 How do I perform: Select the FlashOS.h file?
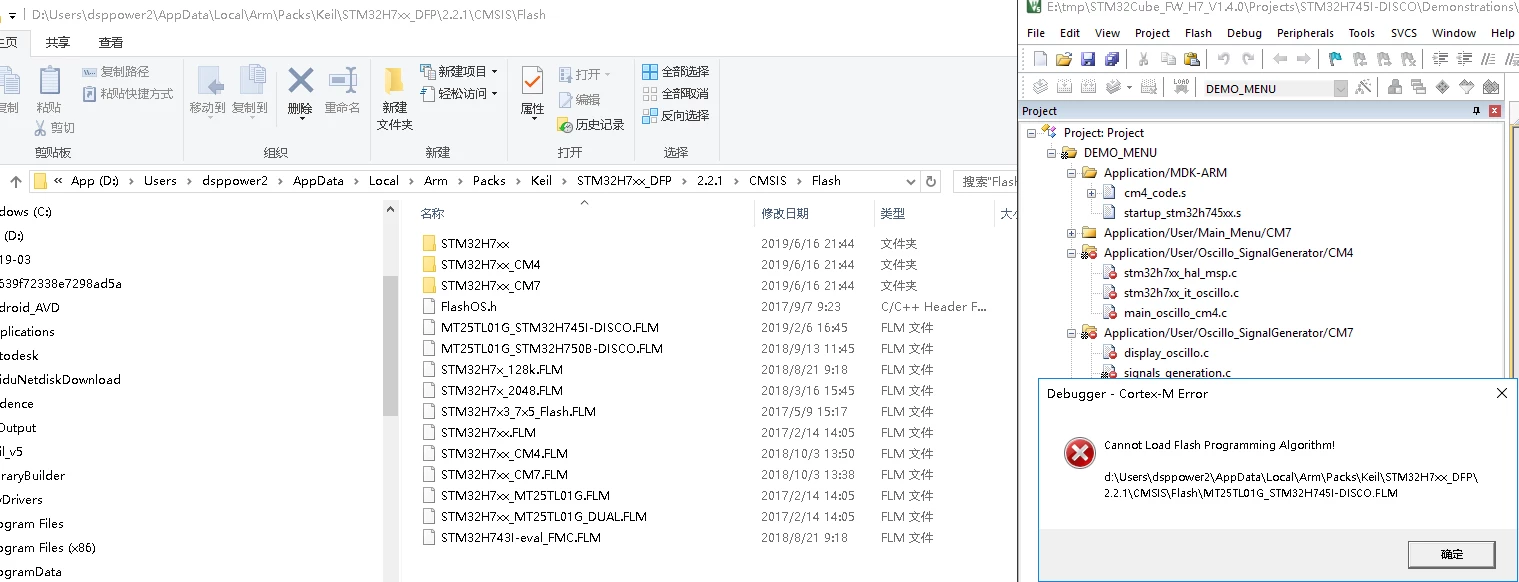[x=468, y=307]
